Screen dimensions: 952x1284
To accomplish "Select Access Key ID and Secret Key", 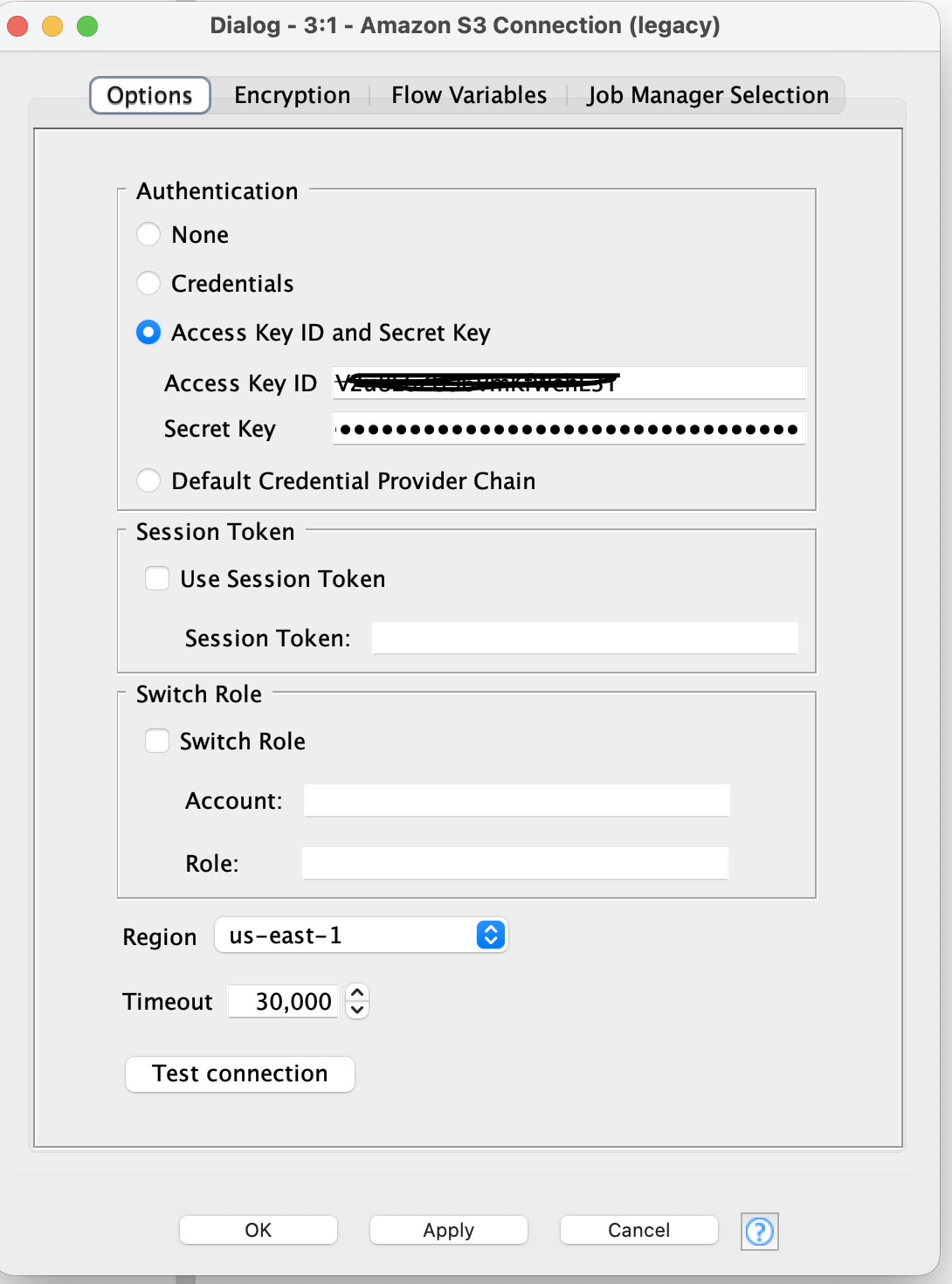I will tap(148, 333).
